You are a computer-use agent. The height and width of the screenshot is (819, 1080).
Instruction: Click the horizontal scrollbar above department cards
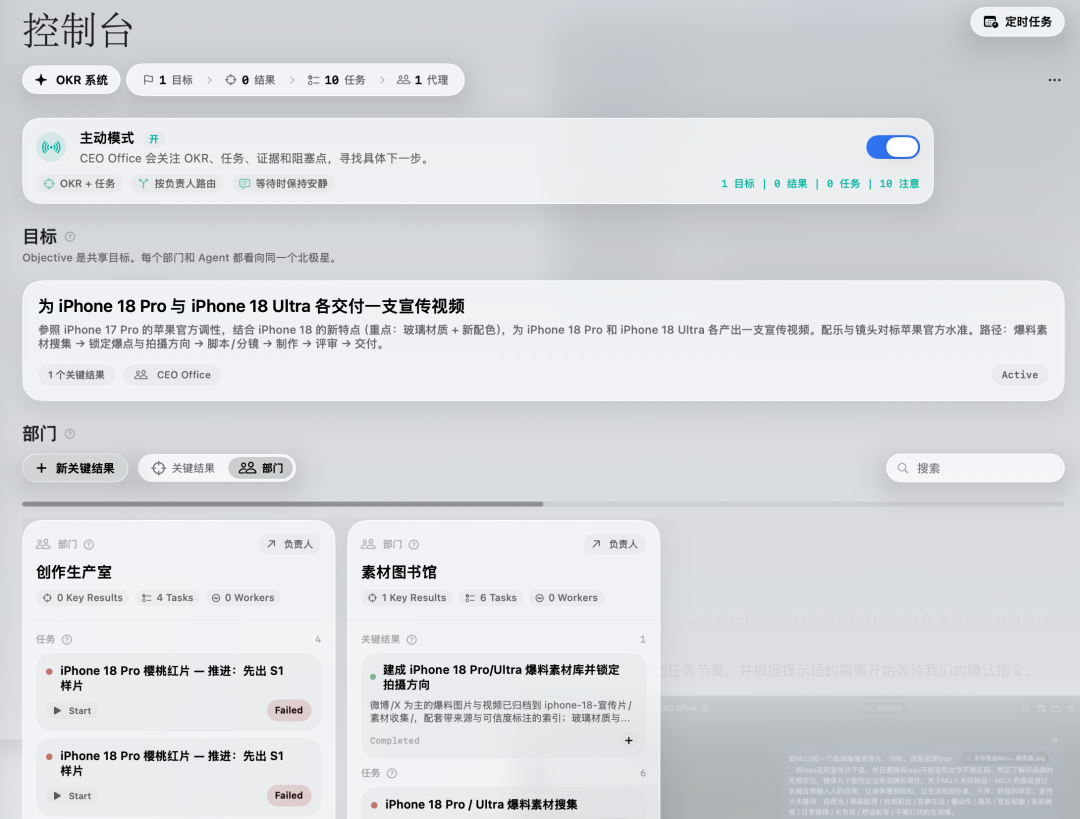click(282, 504)
